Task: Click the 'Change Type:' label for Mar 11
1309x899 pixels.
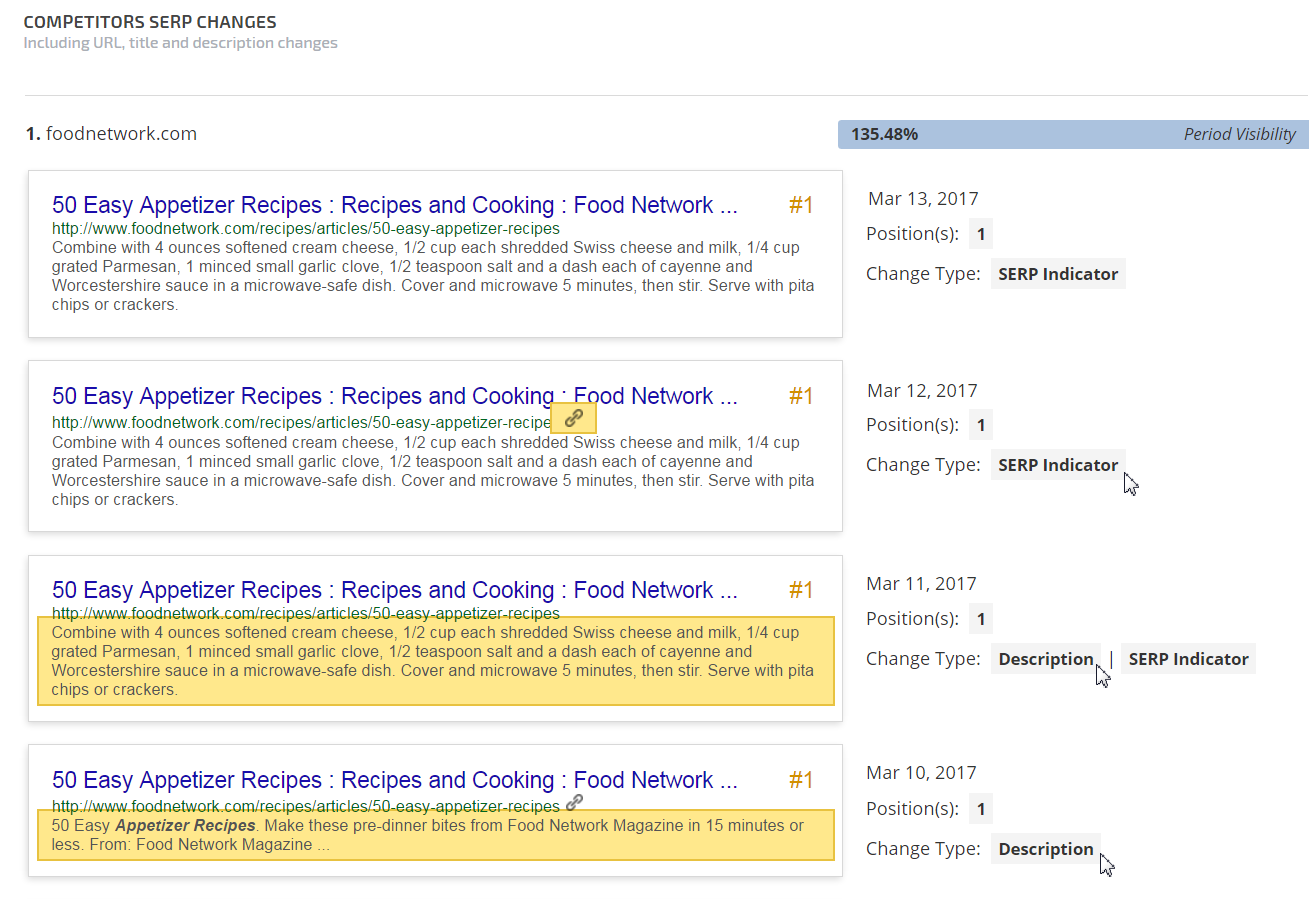Action: click(923, 659)
